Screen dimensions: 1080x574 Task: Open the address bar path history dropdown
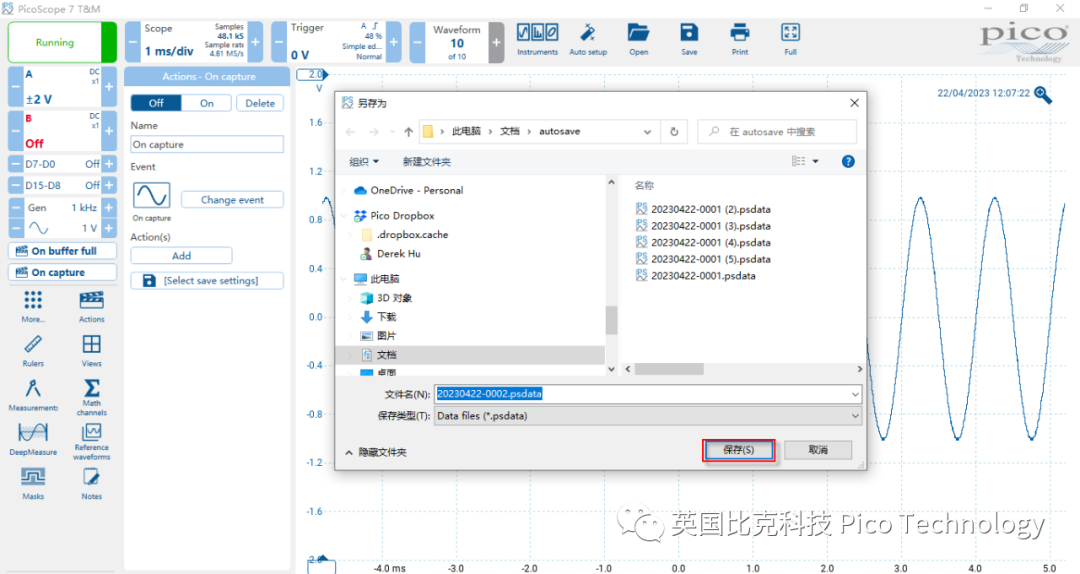coord(647,132)
